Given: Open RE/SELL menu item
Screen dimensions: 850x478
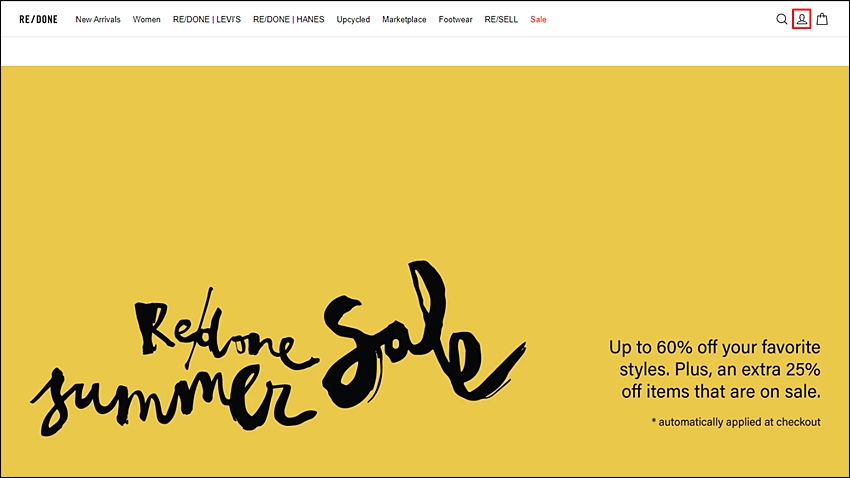Looking at the screenshot, I should (501, 20).
